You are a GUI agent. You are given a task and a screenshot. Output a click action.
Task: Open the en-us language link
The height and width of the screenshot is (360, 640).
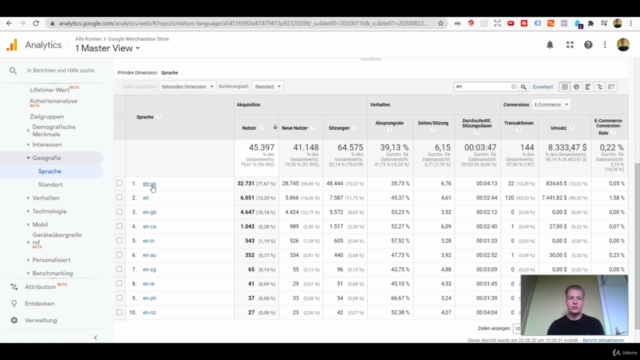pos(149,184)
